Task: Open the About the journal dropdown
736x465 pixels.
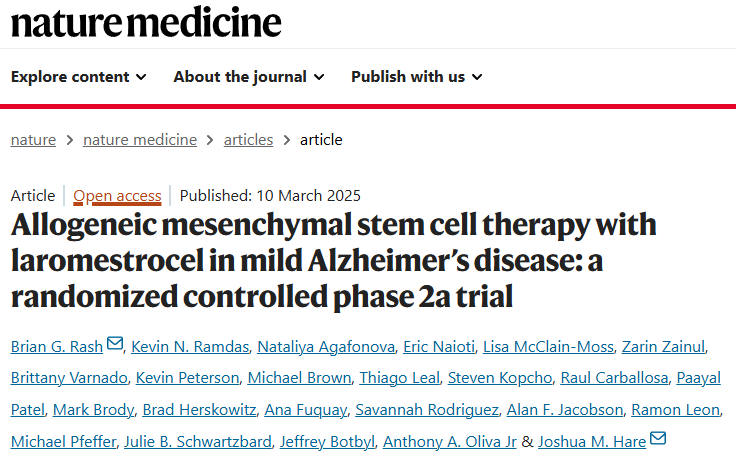Action: [x=248, y=77]
